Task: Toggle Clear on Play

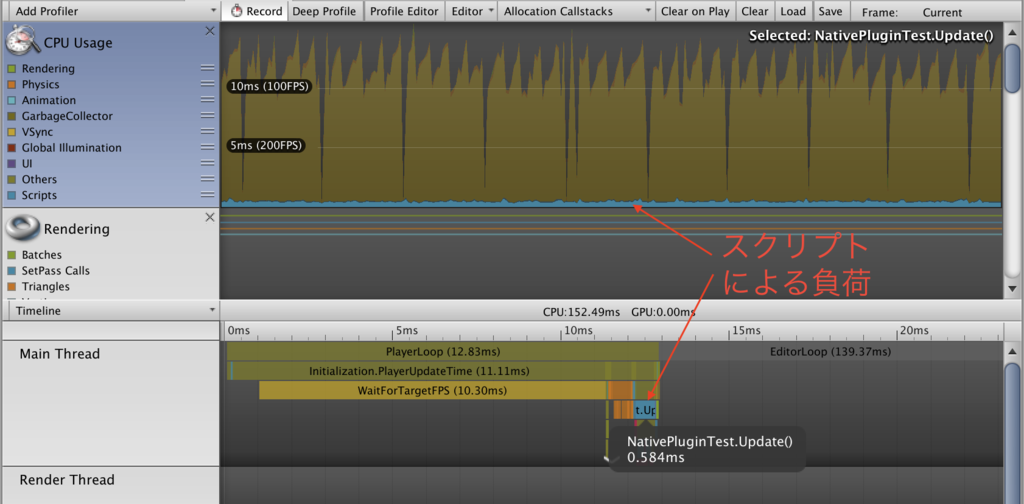Action: [695, 11]
